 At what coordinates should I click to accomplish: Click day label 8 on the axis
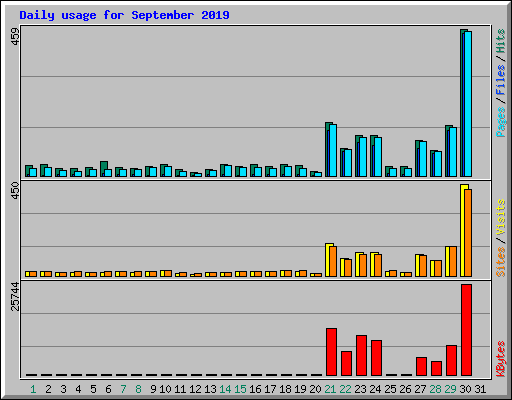(x=138, y=389)
